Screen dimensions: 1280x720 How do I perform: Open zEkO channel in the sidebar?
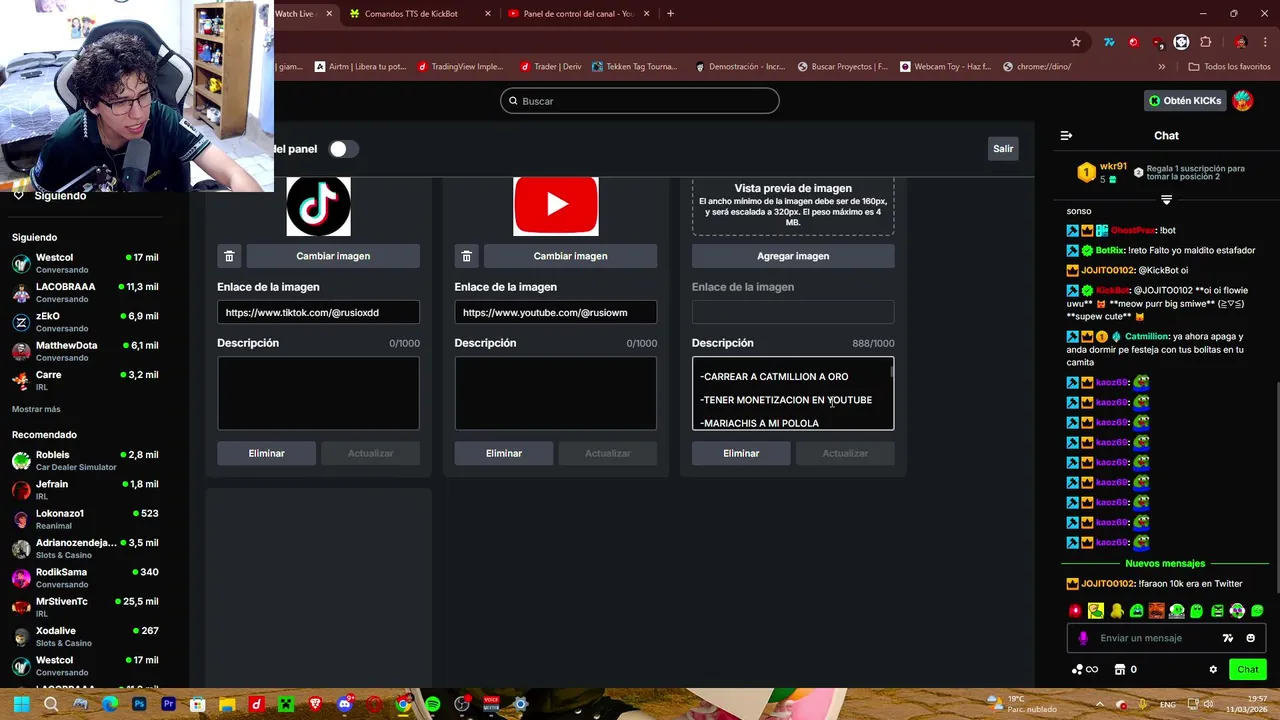point(85,321)
